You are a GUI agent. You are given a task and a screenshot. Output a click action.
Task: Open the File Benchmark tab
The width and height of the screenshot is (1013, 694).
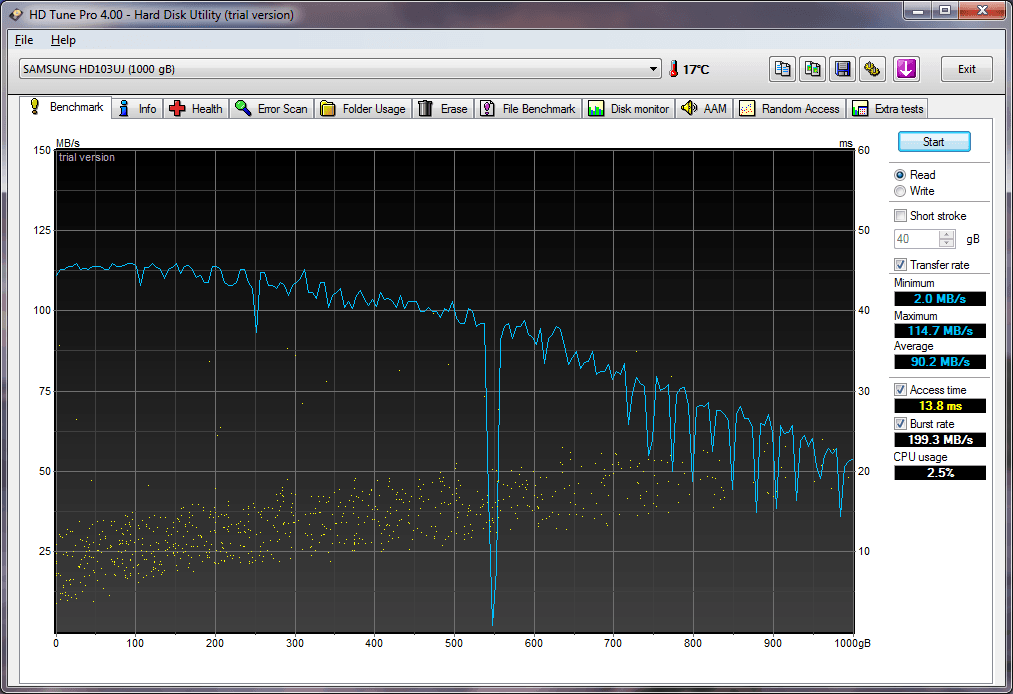click(x=528, y=109)
